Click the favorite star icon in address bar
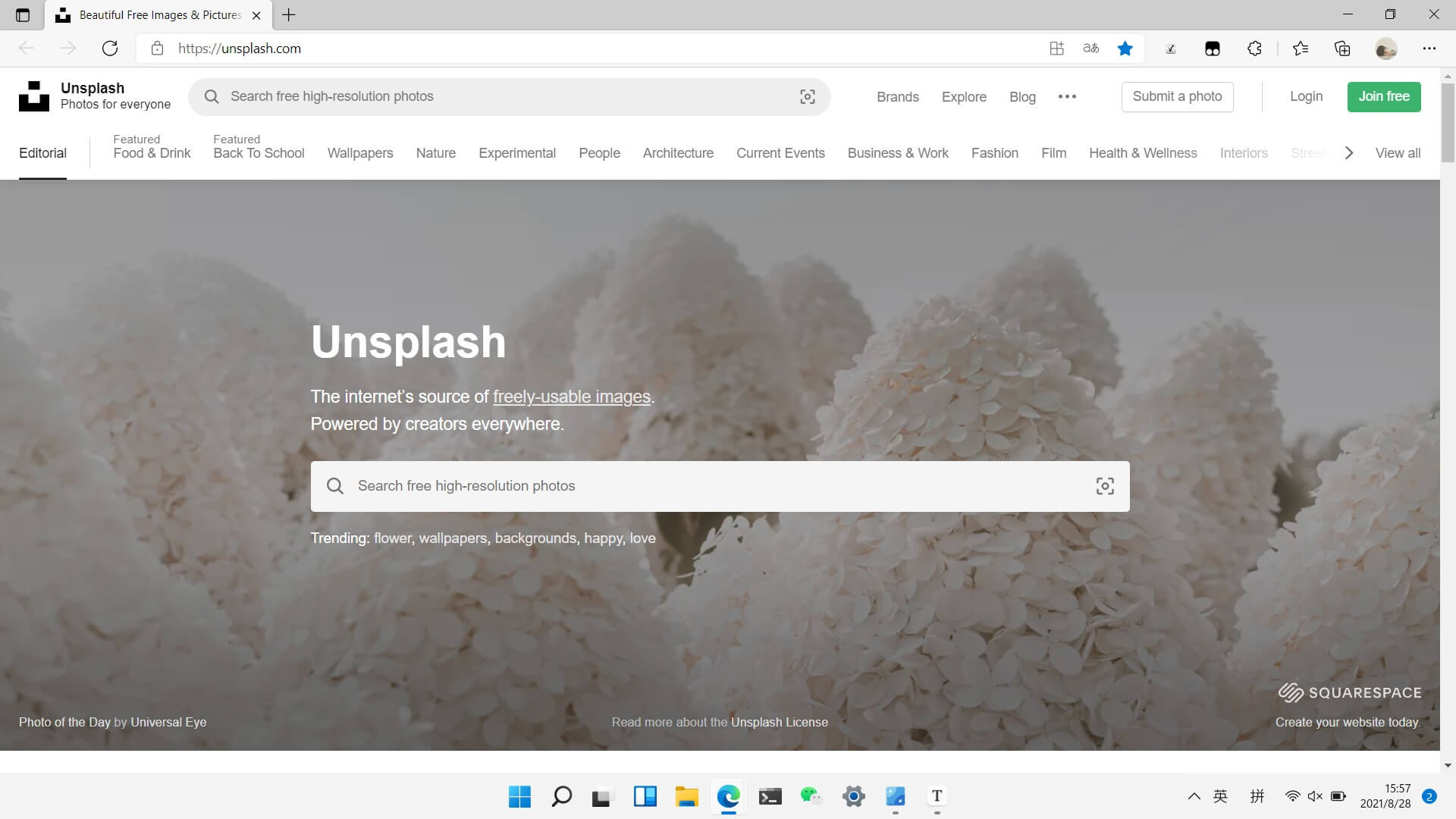This screenshot has height=819, width=1456. [1125, 49]
